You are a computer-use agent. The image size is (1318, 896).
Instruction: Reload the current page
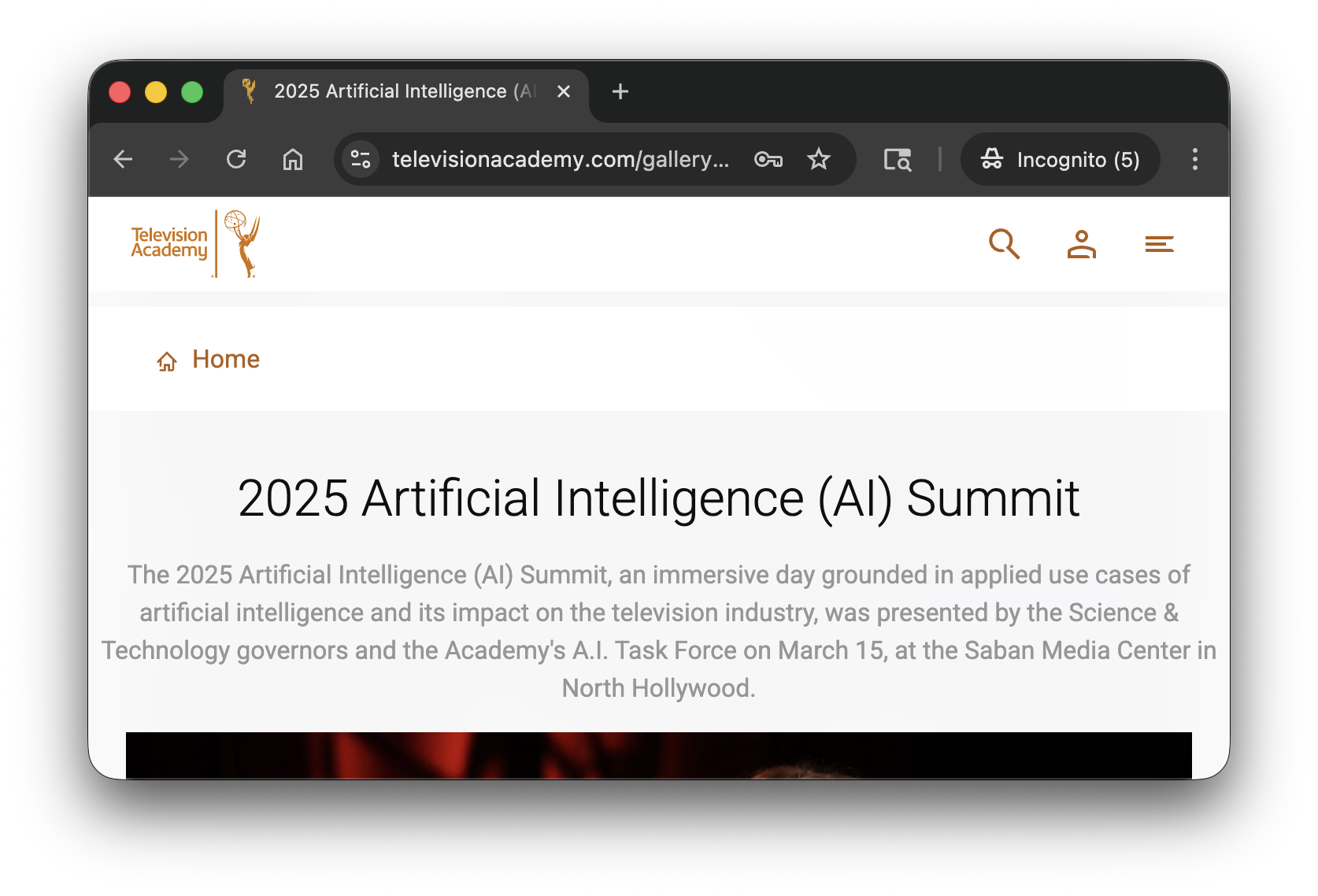click(x=236, y=159)
